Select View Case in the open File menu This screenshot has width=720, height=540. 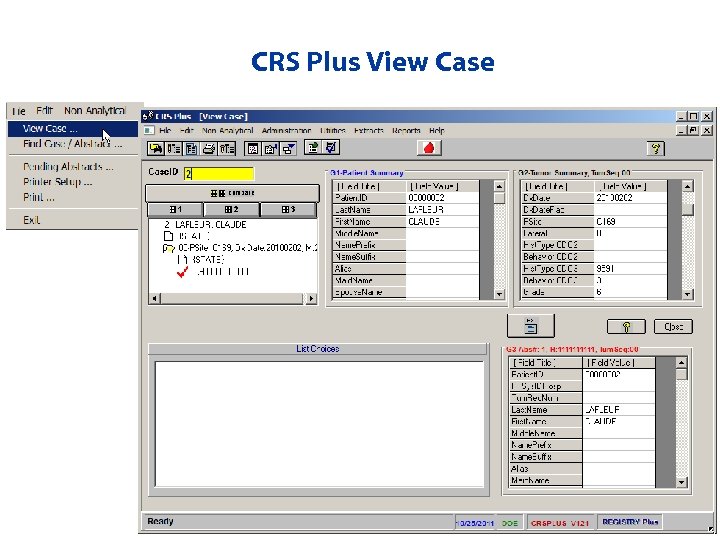coord(73,129)
